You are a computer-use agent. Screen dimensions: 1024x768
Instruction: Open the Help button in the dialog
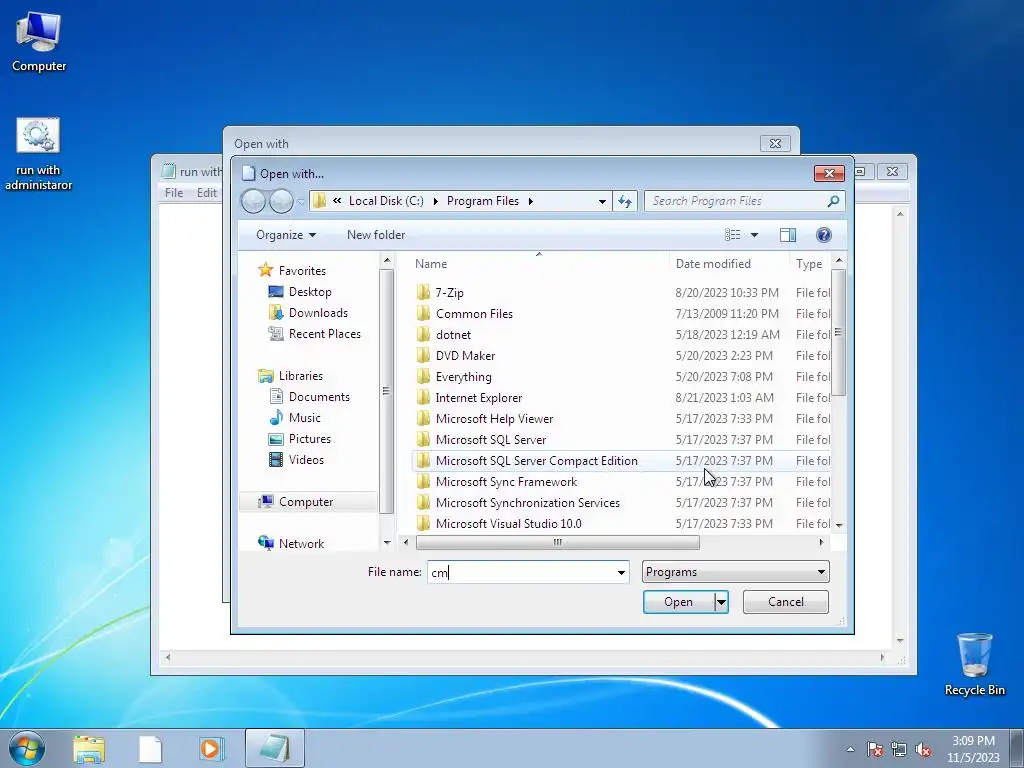tap(824, 234)
